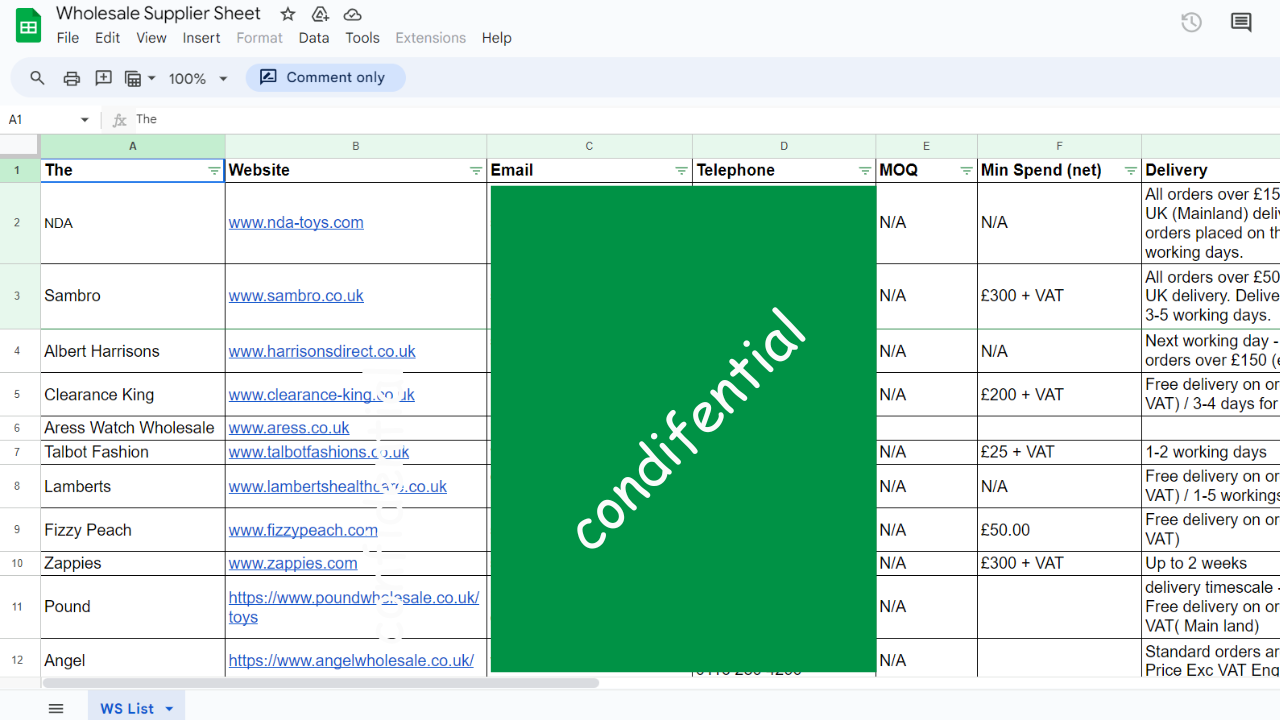Select column A header
This screenshot has height=720, width=1280.
133,146
